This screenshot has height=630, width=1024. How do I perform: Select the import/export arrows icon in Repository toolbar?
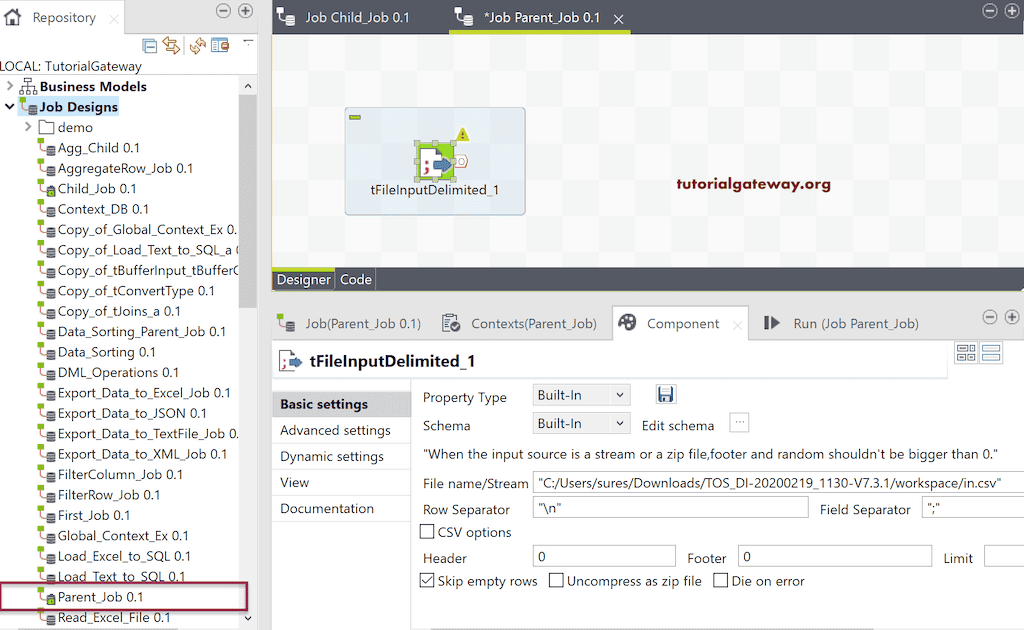(x=170, y=46)
